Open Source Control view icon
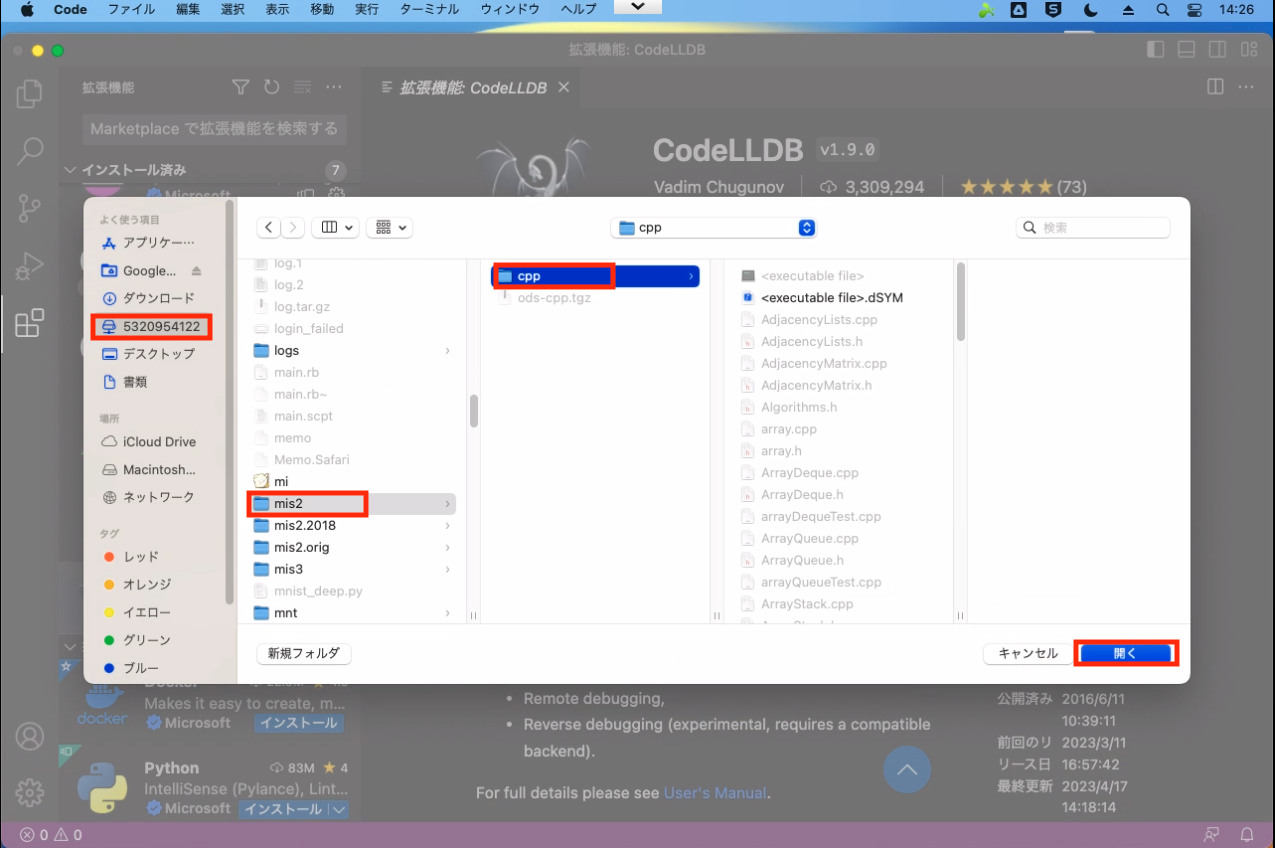The width and height of the screenshot is (1275, 848). pyautogui.click(x=30, y=209)
